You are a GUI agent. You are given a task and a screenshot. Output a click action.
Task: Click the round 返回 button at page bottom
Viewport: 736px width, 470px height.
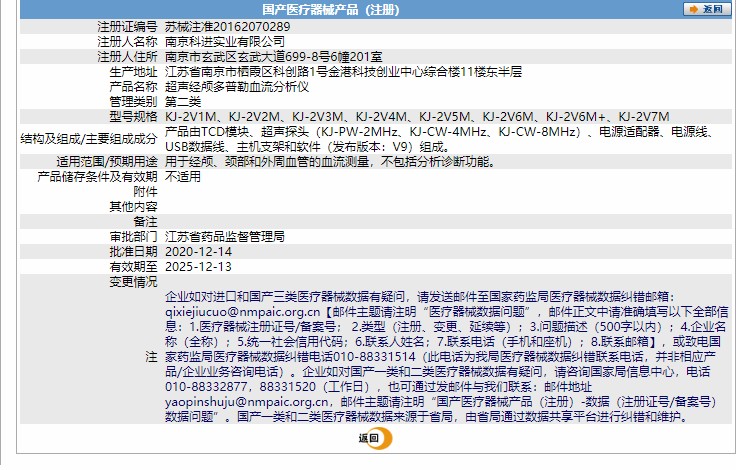pos(376,439)
